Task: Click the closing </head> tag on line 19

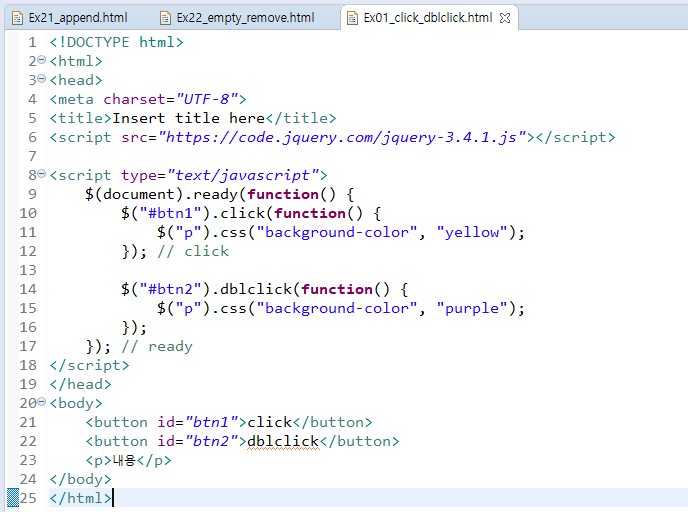Action: click(x=81, y=384)
